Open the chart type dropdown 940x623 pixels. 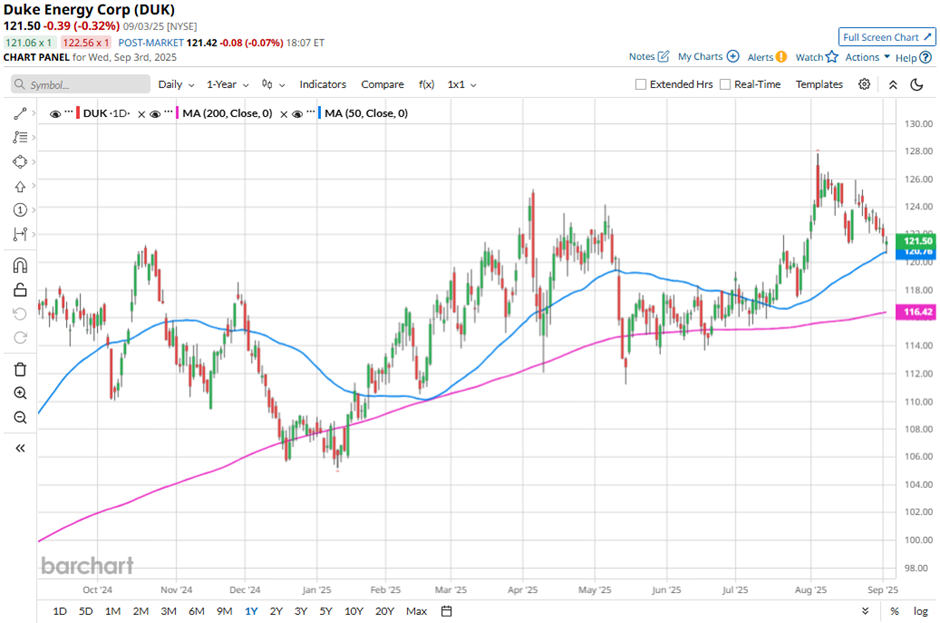(273, 85)
